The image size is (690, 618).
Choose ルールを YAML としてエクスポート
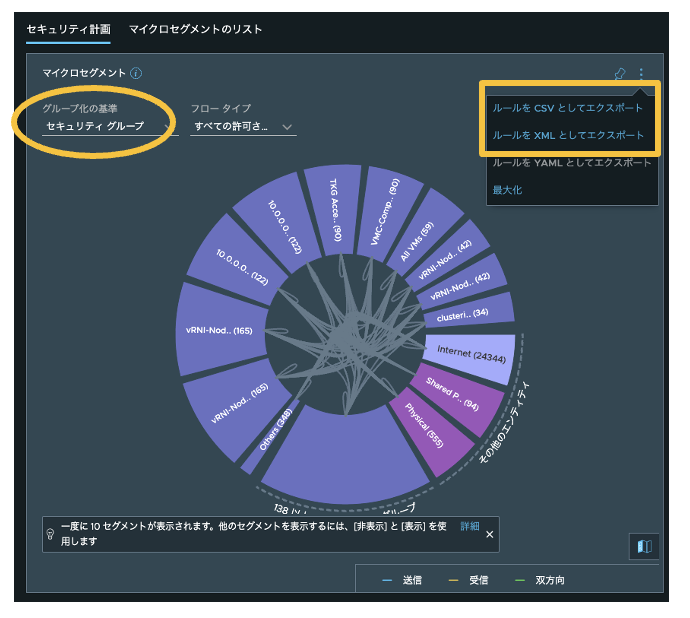(572, 162)
